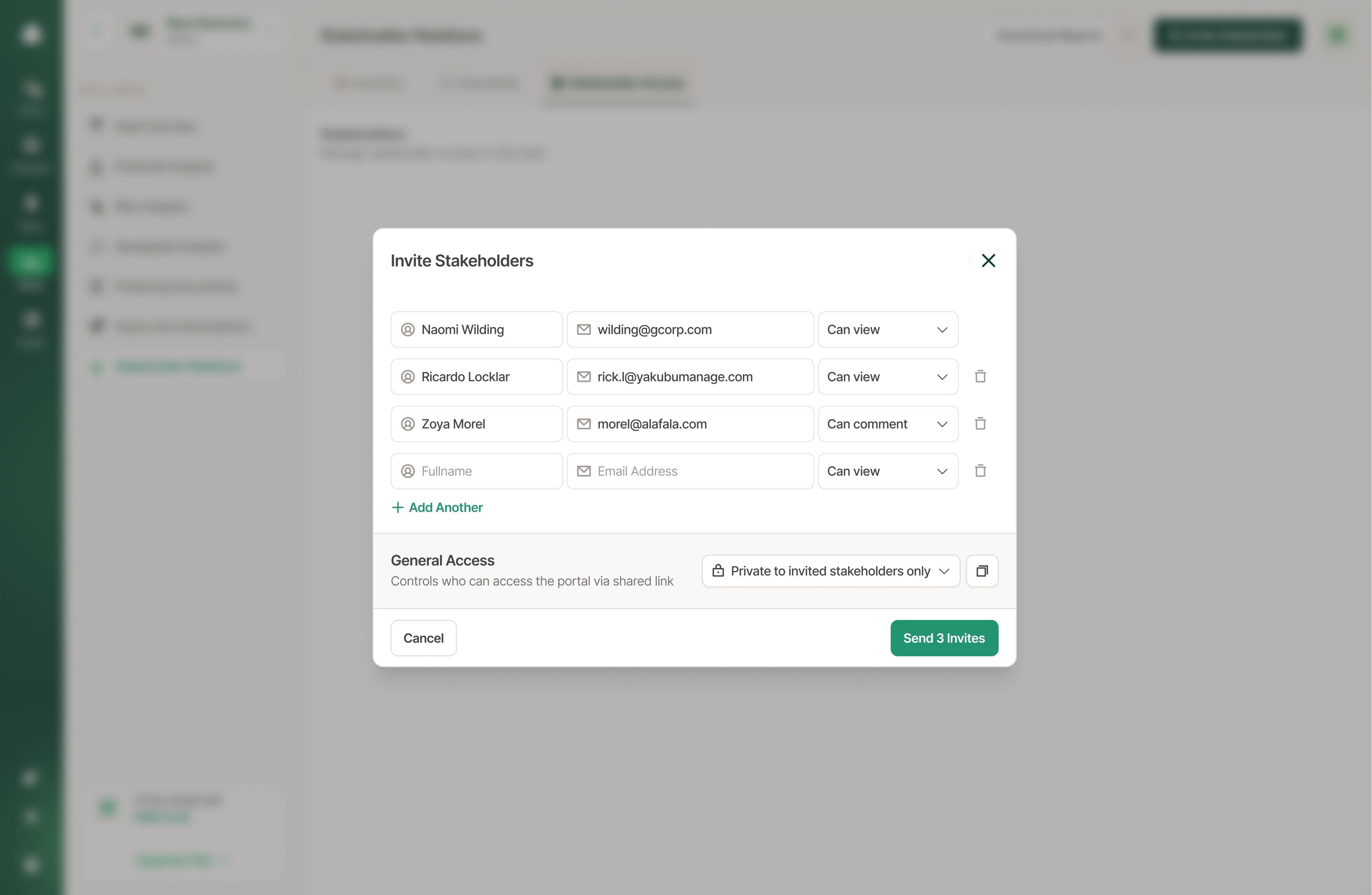The width and height of the screenshot is (1372, 895).
Task: Focus the empty Fullname input field
Action: 487,471
